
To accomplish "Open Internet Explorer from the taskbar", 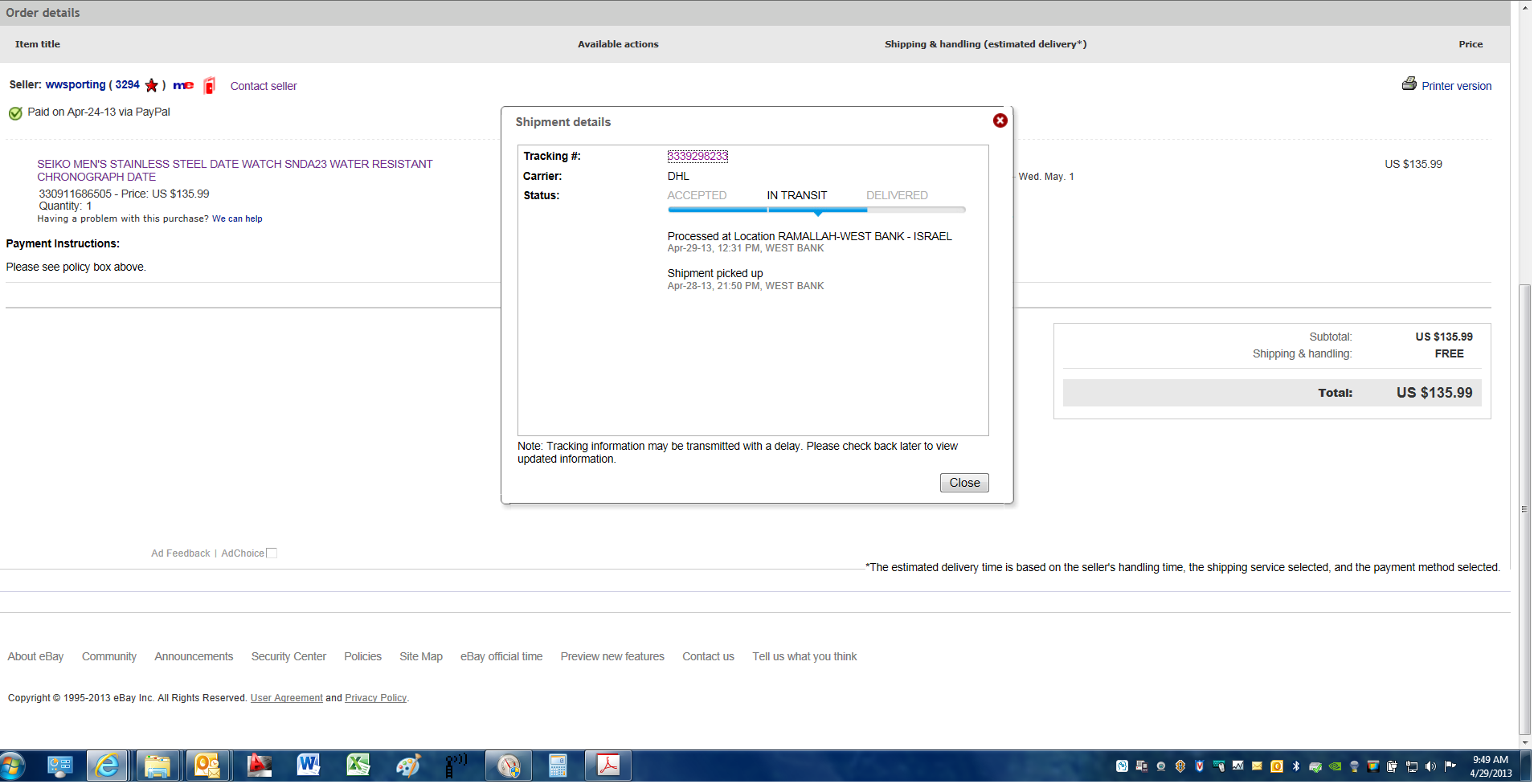I will [107, 766].
